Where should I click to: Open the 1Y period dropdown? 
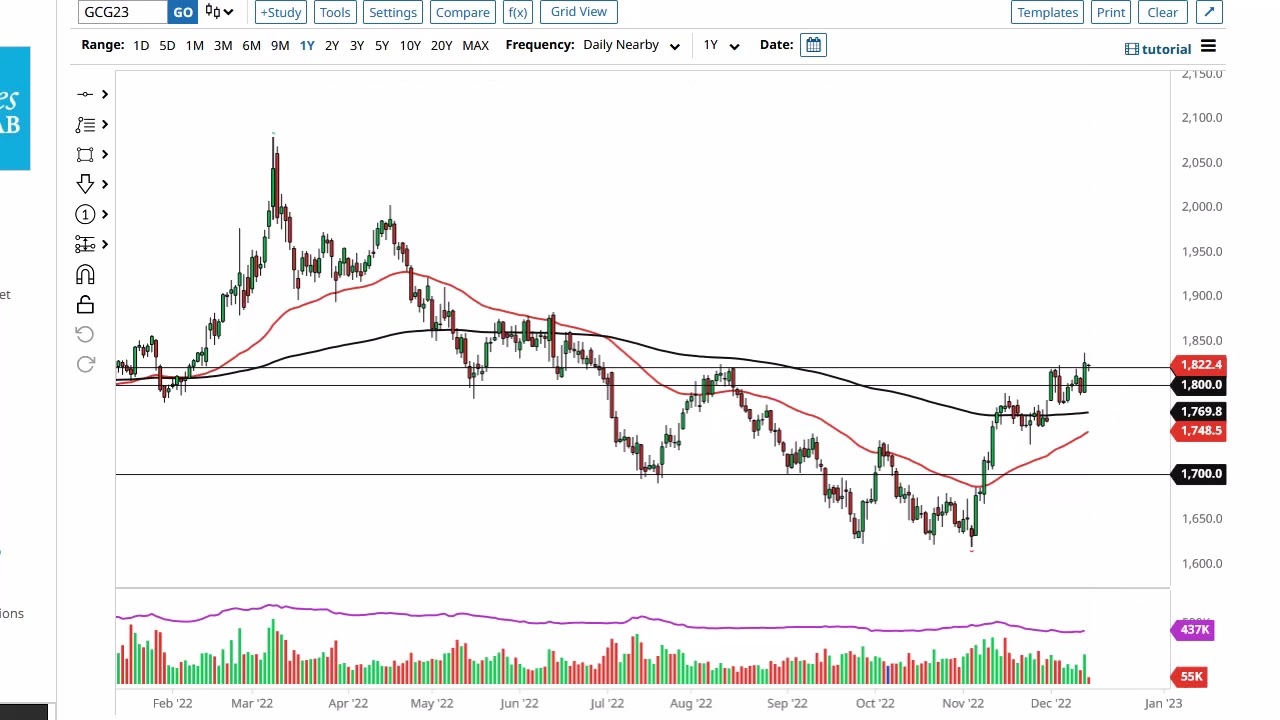[720, 45]
